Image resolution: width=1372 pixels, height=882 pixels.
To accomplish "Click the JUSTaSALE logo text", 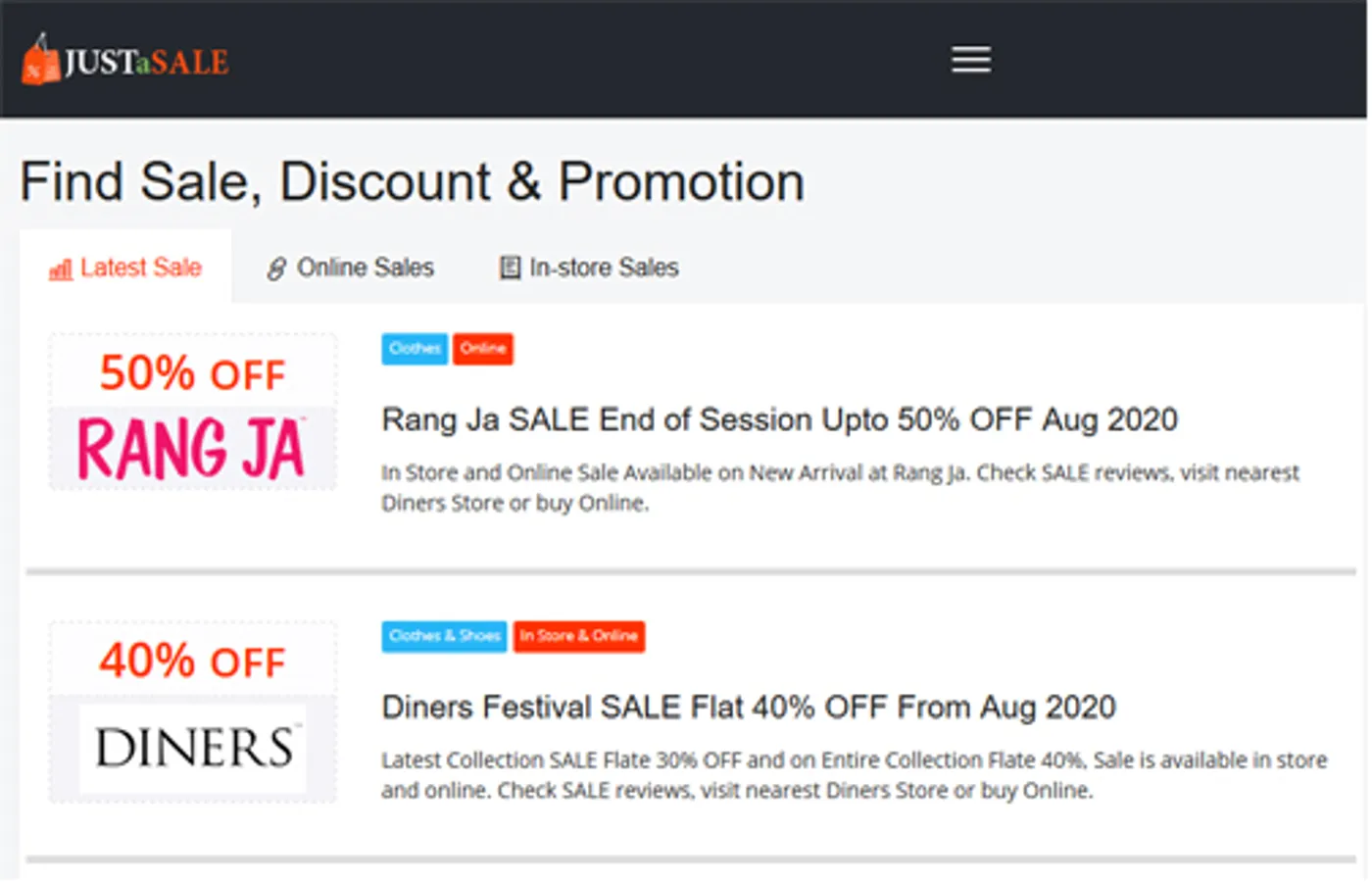I will pyautogui.click(x=146, y=63).
